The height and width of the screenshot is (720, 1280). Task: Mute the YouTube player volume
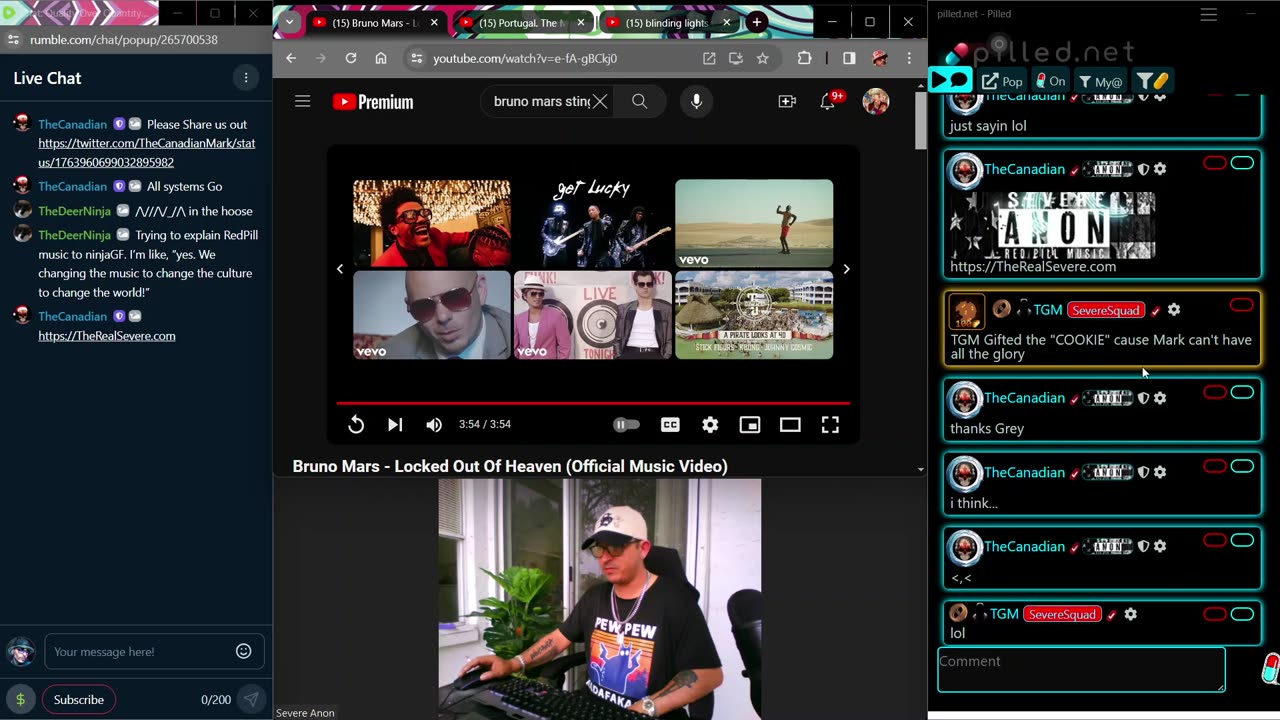(434, 425)
